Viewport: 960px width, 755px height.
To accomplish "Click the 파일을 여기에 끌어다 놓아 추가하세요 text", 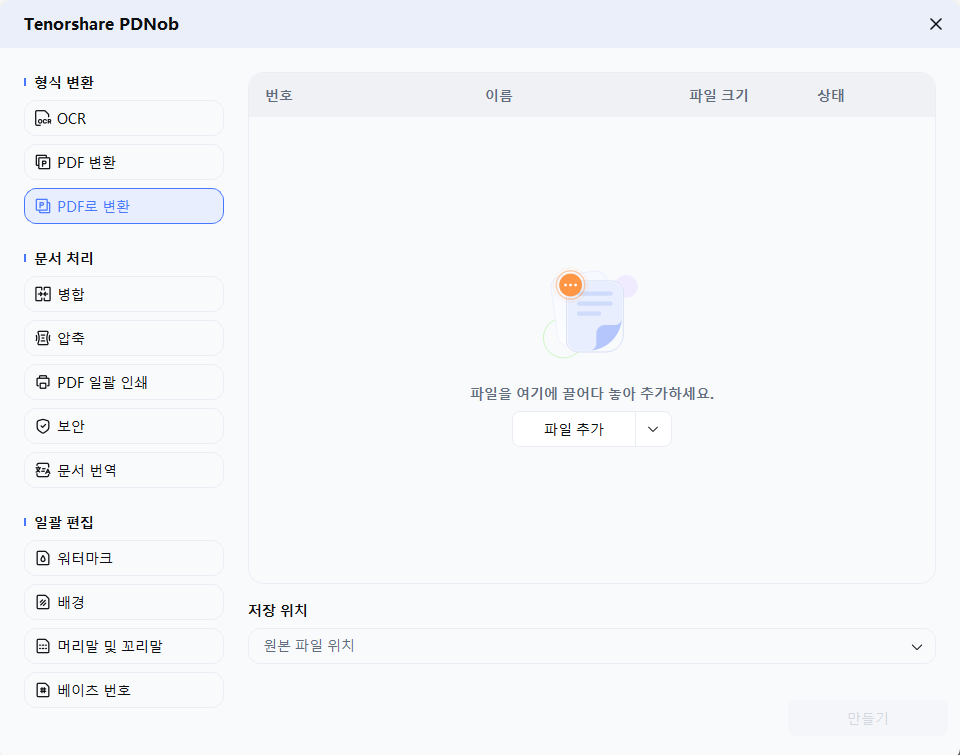I will 592,393.
